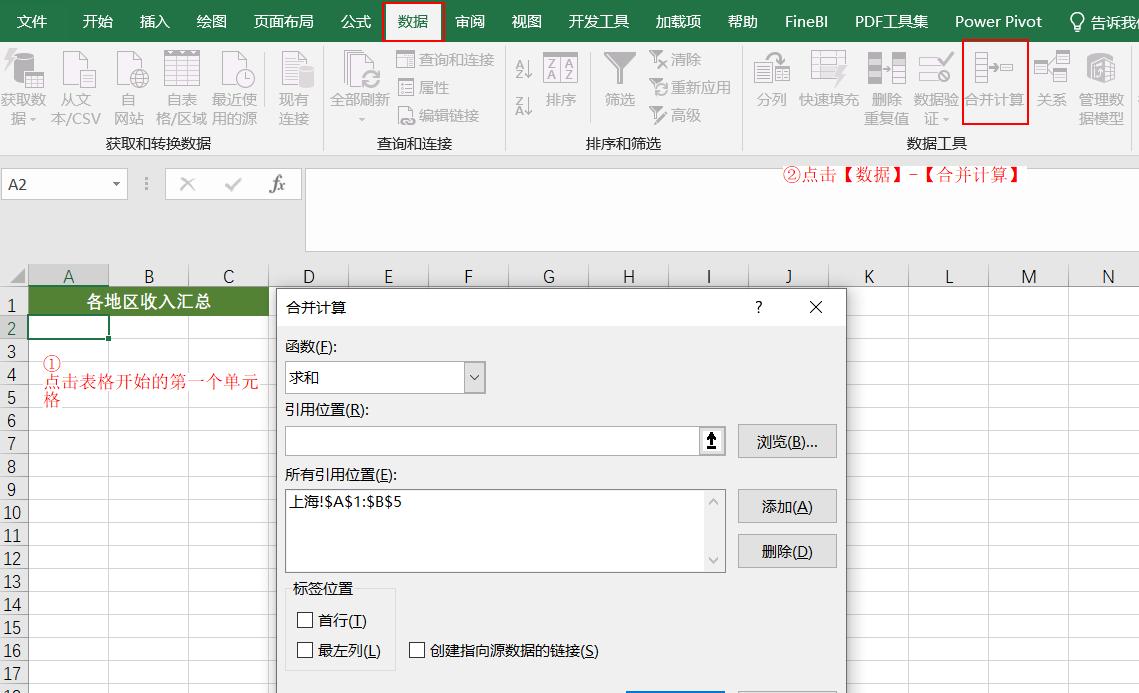Click the 属性 (Properties) ribbon item
This screenshot has width=1139, height=693.
(x=424, y=87)
